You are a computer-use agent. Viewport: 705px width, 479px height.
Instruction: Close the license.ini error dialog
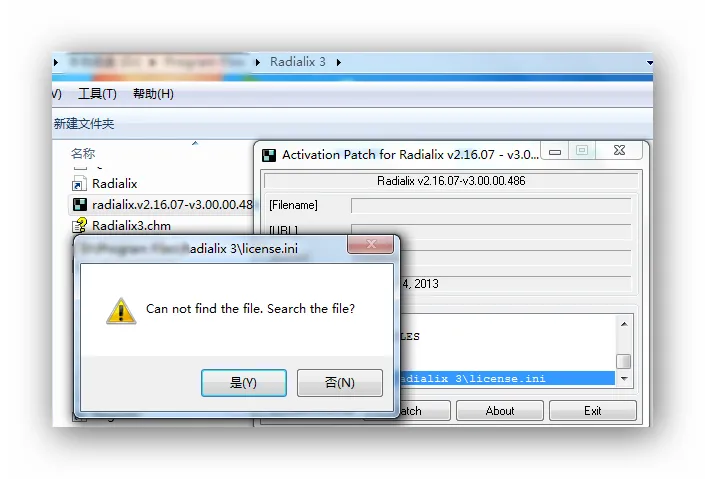coord(370,244)
